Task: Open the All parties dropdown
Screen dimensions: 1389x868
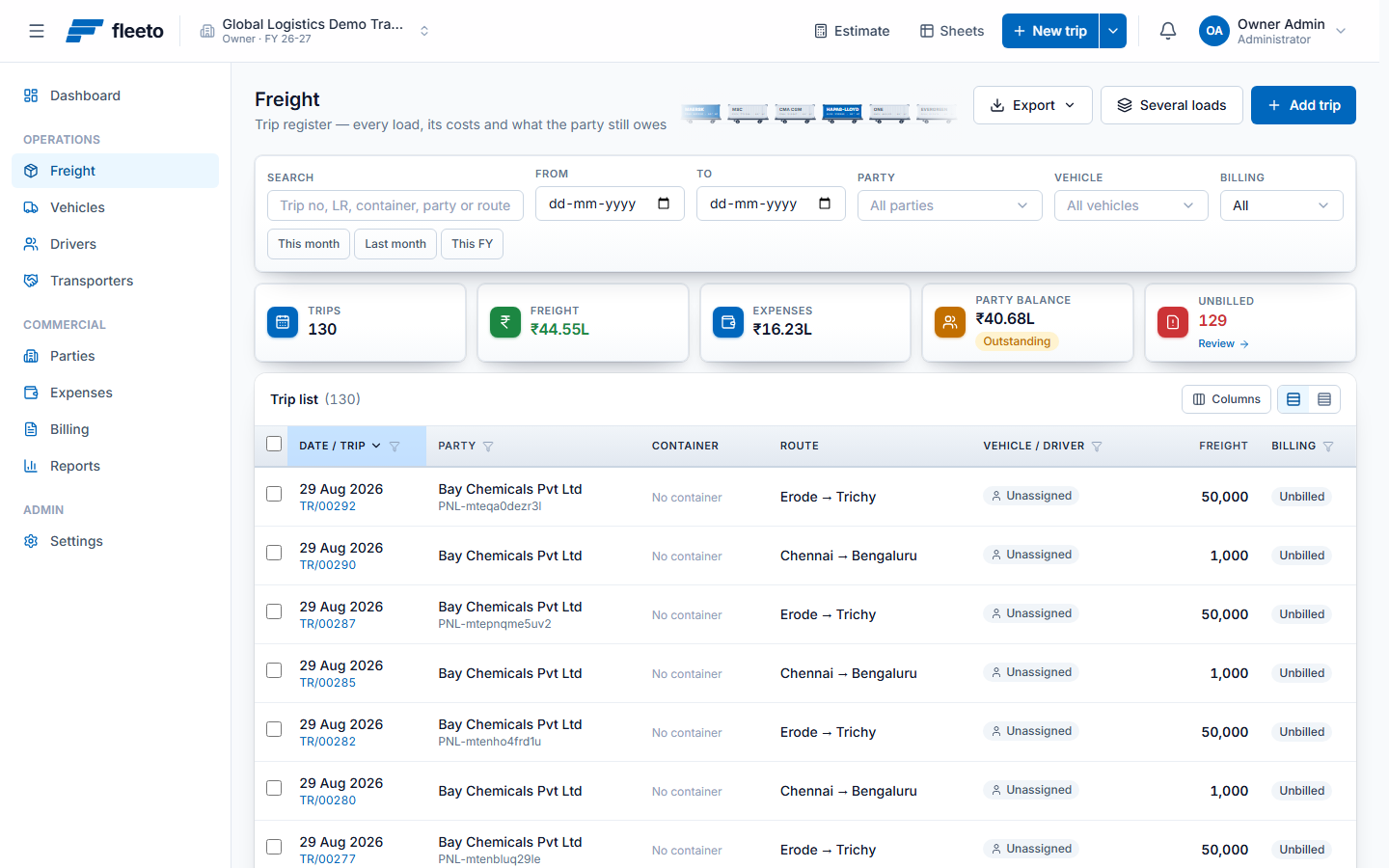Action: point(950,205)
